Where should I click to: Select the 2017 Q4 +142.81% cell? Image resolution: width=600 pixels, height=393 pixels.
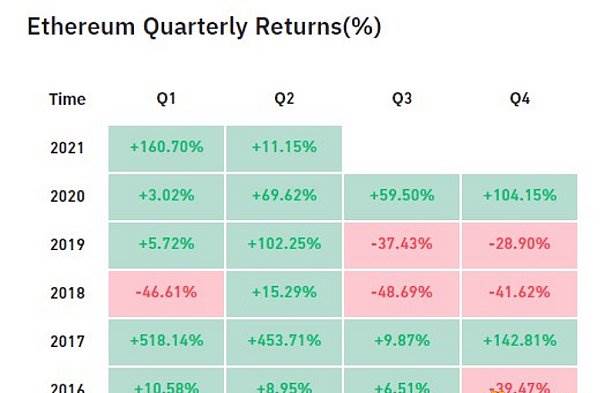(x=520, y=342)
